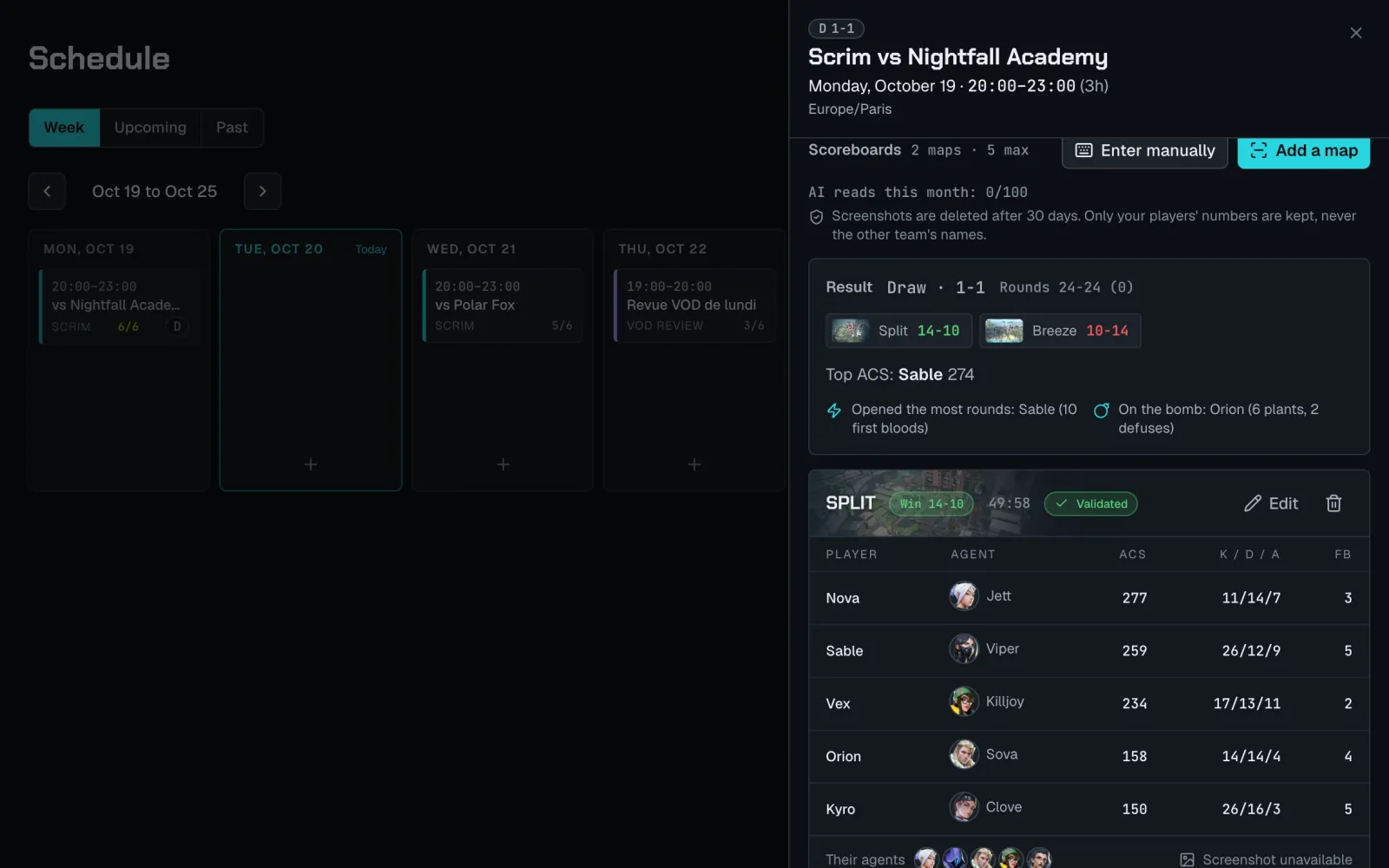Image resolution: width=1389 pixels, height=868 pixels.
Task: Select player name Orion in table
Action: coord(844,757)
